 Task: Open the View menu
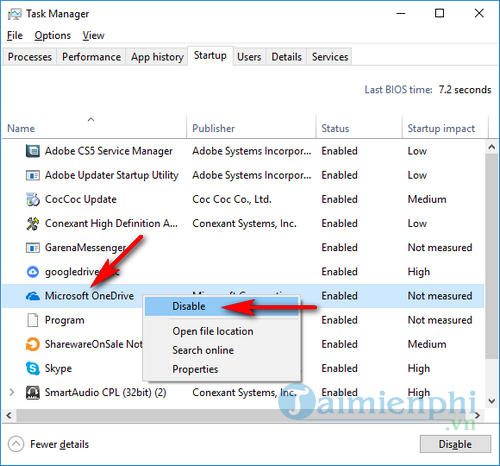(93, 35)
